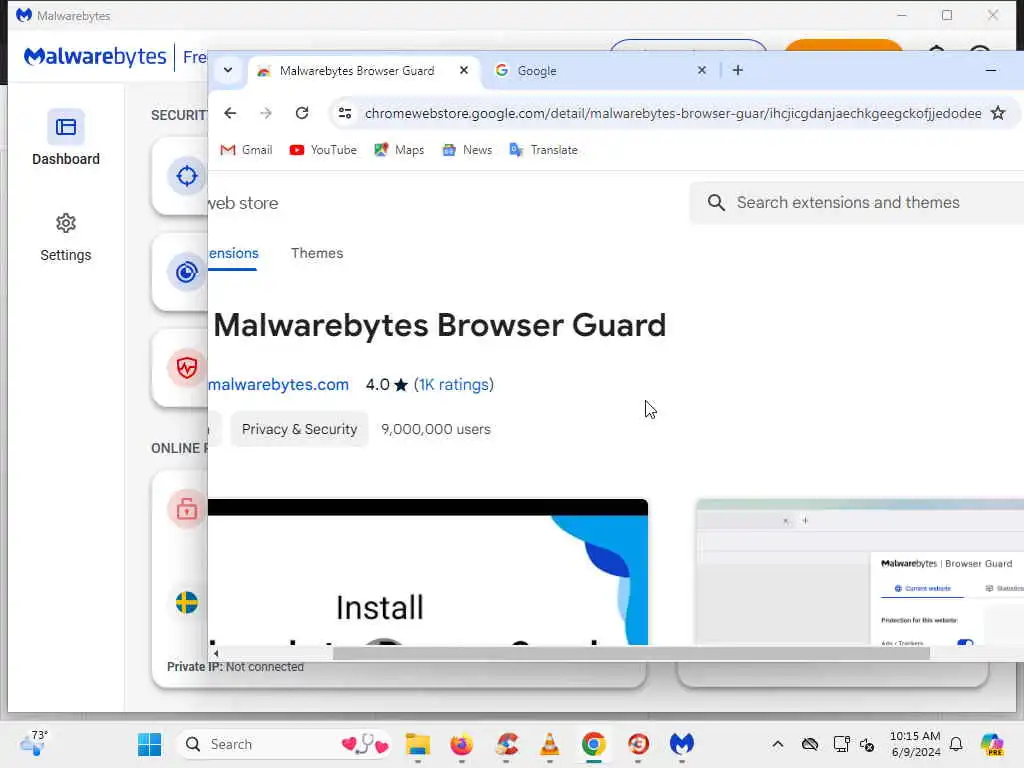1024x768 pixels.
Task: Open Settings in Malwarebytes sidebar
Action: click(65, 238)
